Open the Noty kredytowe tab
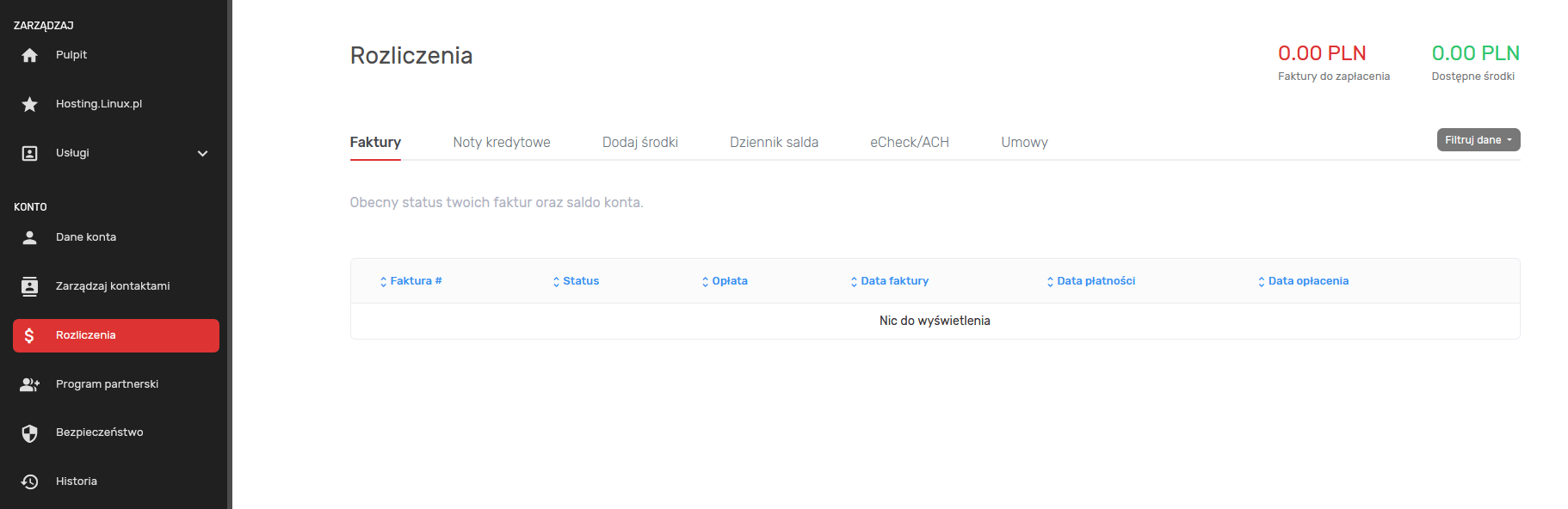The height and width of the screenshot is (509, 1568). pyautogui.click(x=502, y=143)
